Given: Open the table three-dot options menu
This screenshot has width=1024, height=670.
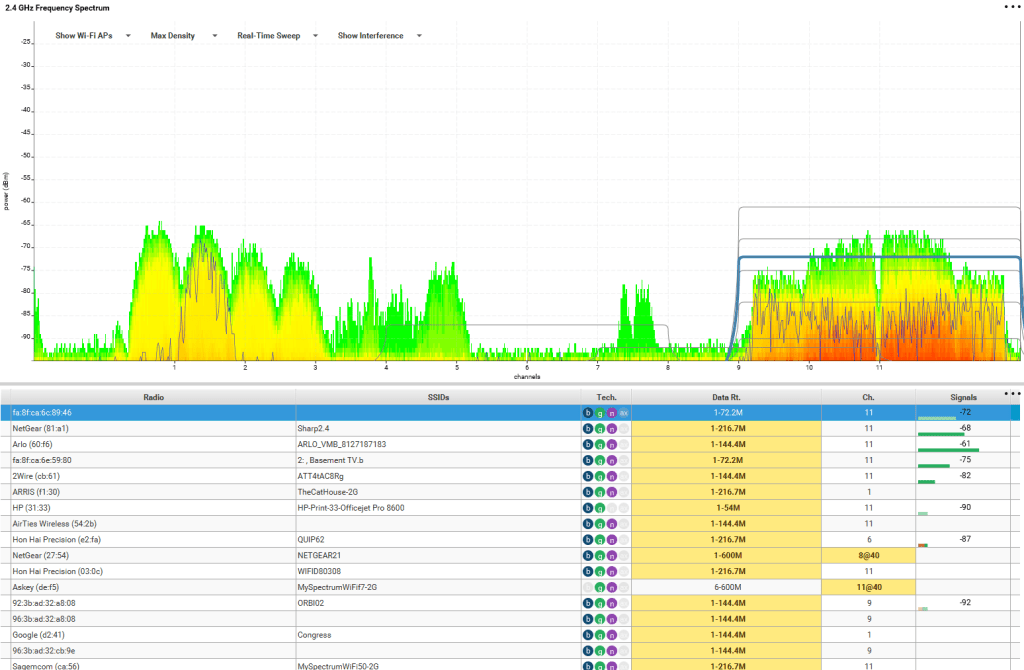Looking at the screenshot, I should click(x=1013, y=394).
